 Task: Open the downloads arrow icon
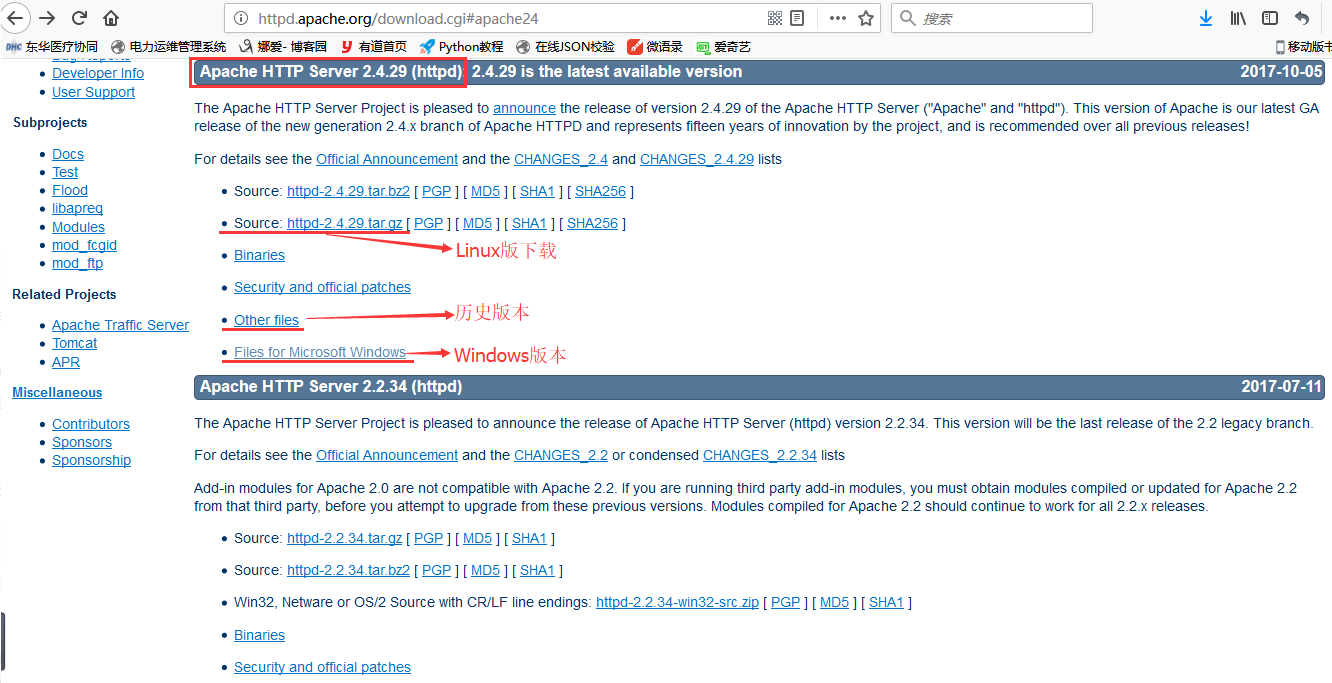click(x=1206, y=18)
